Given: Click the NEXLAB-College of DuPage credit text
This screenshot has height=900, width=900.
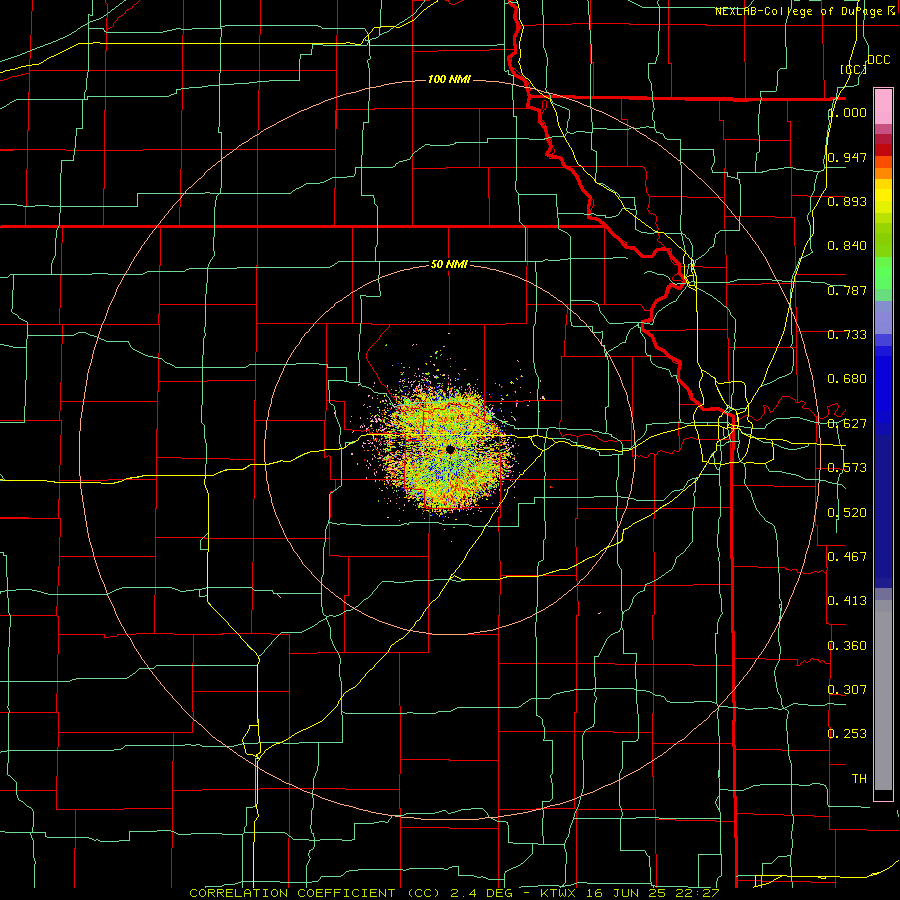Looking at the screenshot, I should pyautogui.click(x=805, y=11).
